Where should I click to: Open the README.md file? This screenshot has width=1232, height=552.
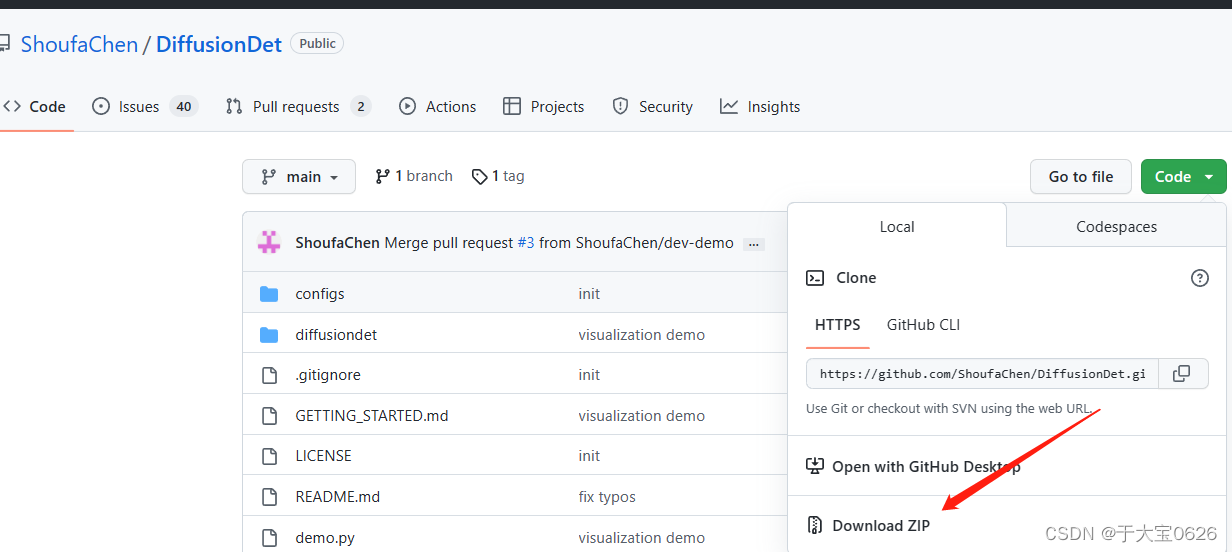point(338,497)
